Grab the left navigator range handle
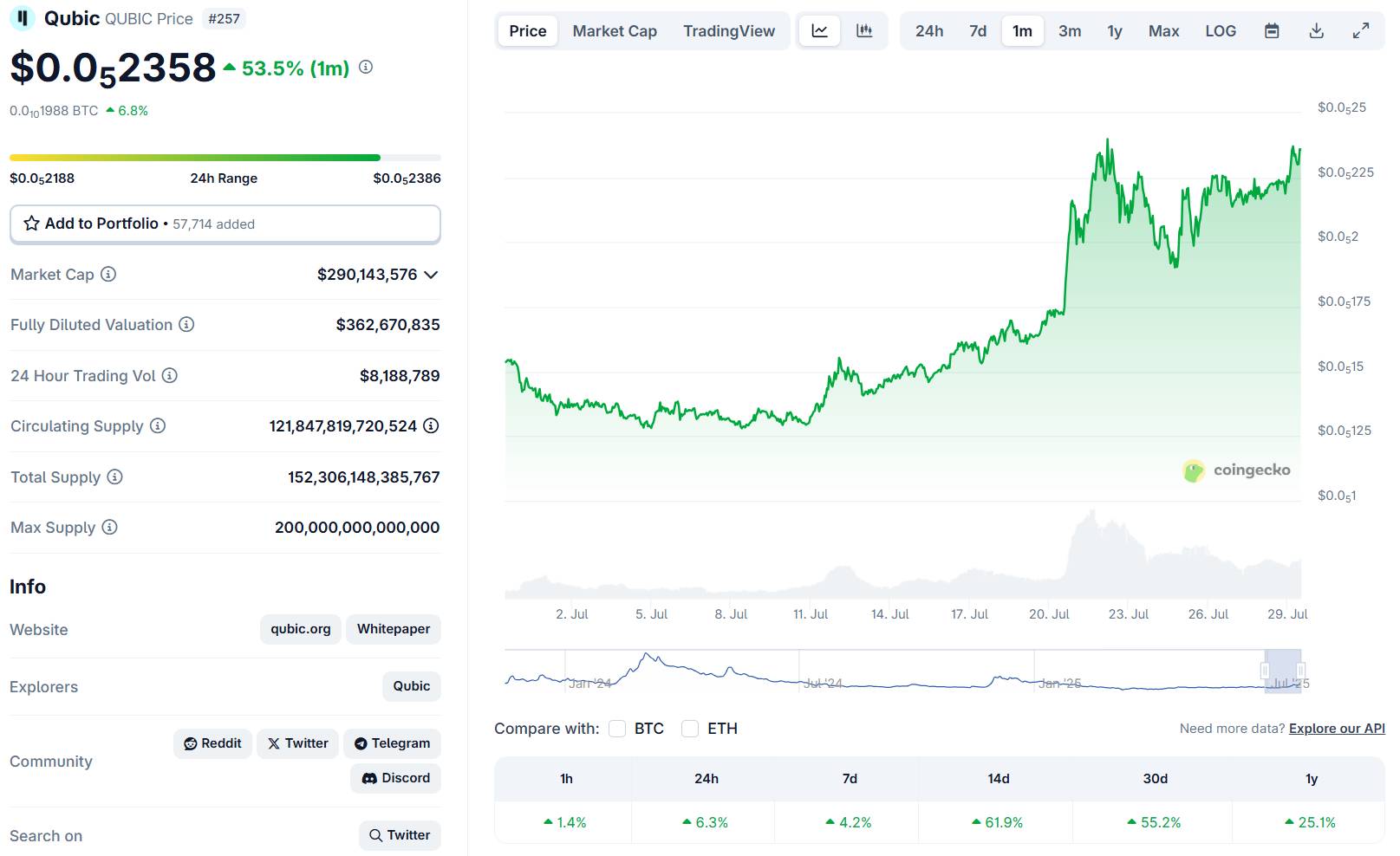The height and width of the screenshot is (856, 1400). pos(1265,671)
